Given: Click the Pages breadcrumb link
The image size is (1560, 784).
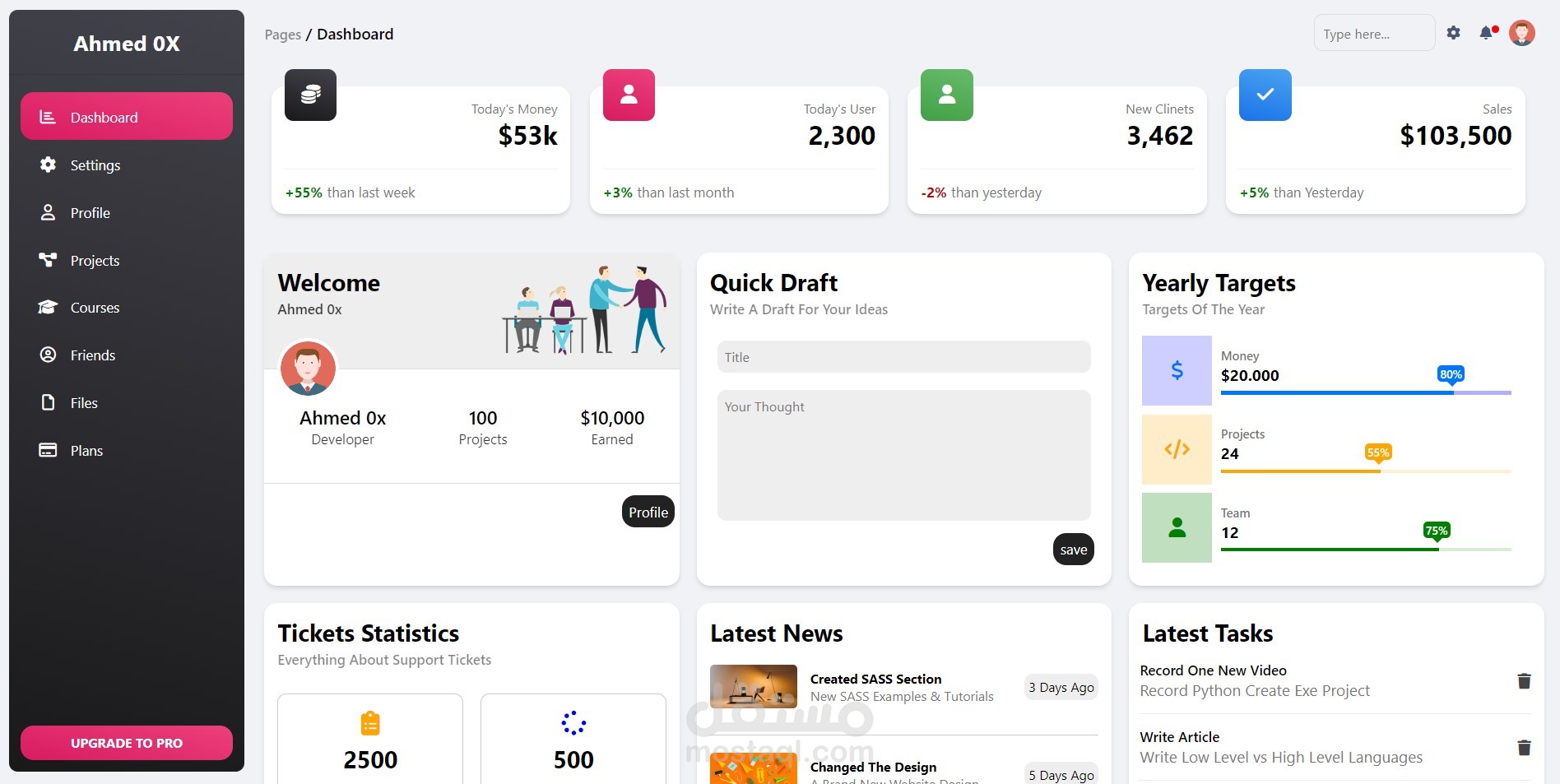Looking at the screenshot, I should pos(282,35).
